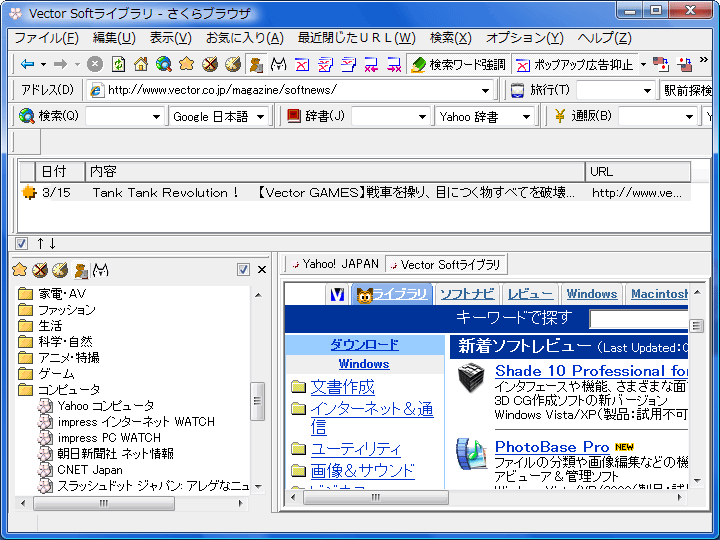Toggle the checkbox in the sidebar header
Screen dimensions: 720x540
(243, 270)
